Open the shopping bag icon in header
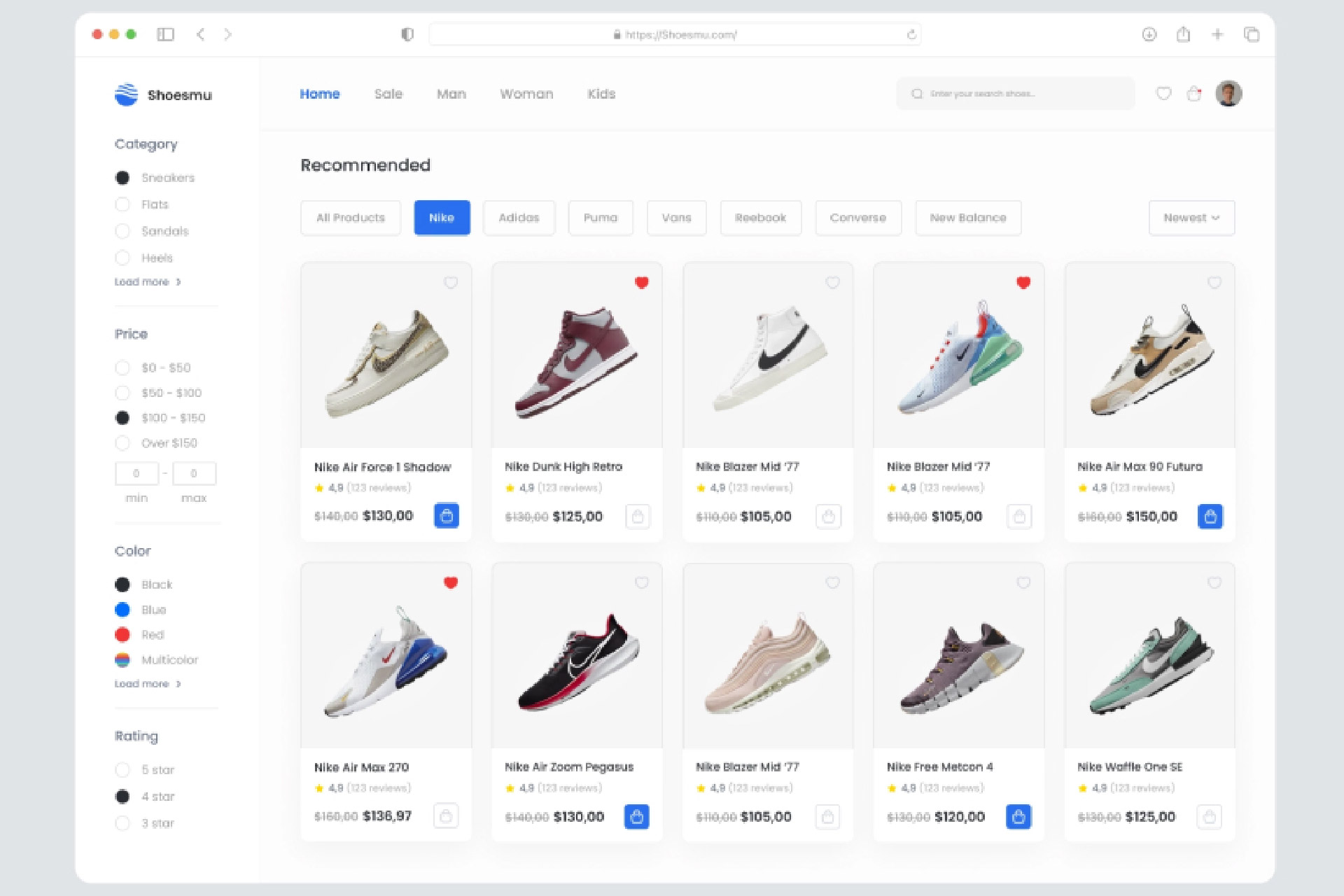 click(x=1194, y=94)
